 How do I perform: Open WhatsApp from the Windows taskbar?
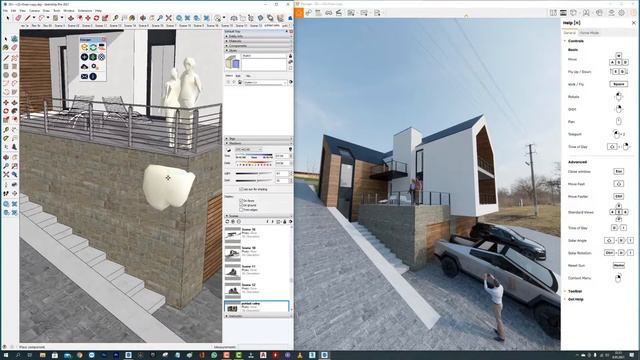214,356
